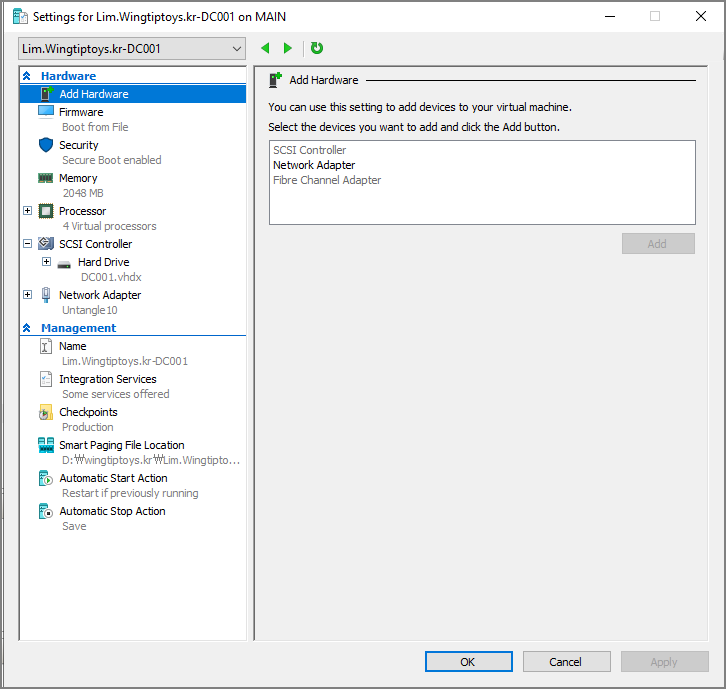Click the Memory chip icon

[45, 178]
